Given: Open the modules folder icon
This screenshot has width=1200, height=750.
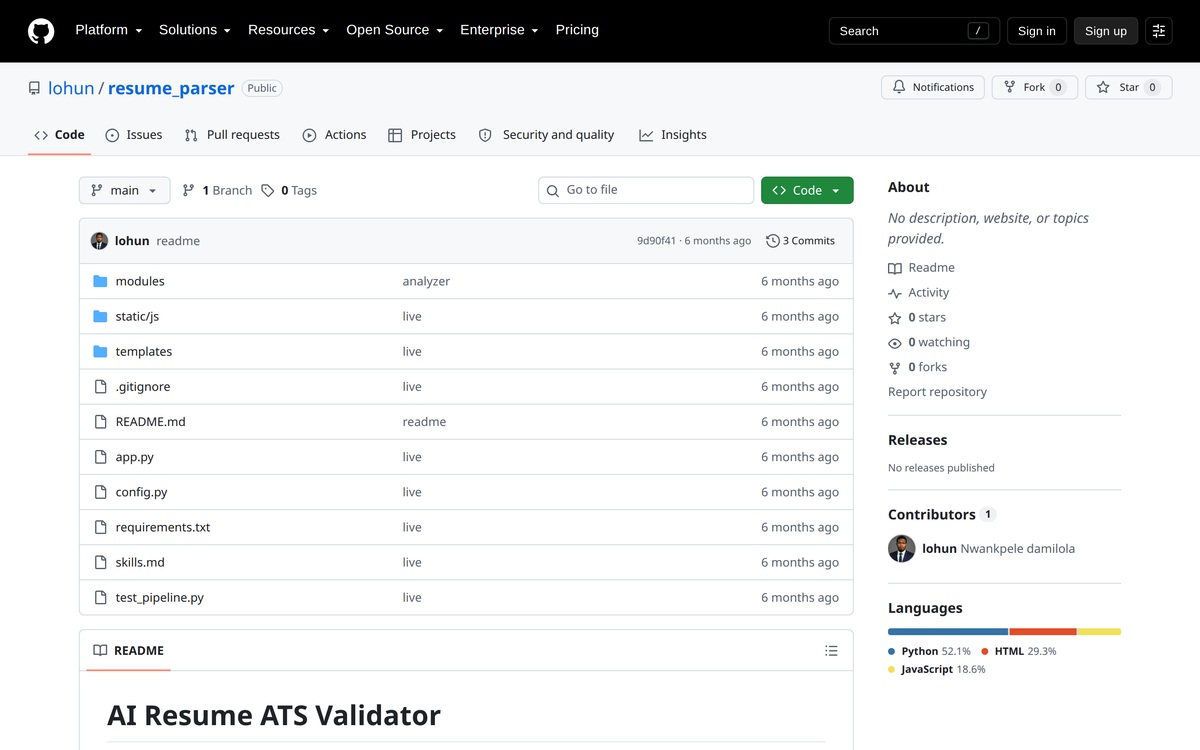Looking at the screenshot, I should click(x=100, y=281).
